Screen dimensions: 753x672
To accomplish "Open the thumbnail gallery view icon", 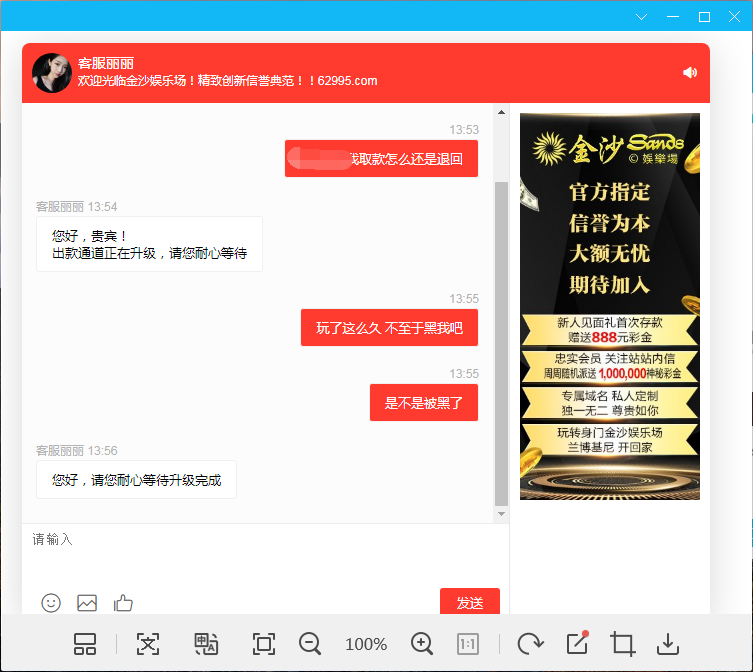I will pos(85,644).
